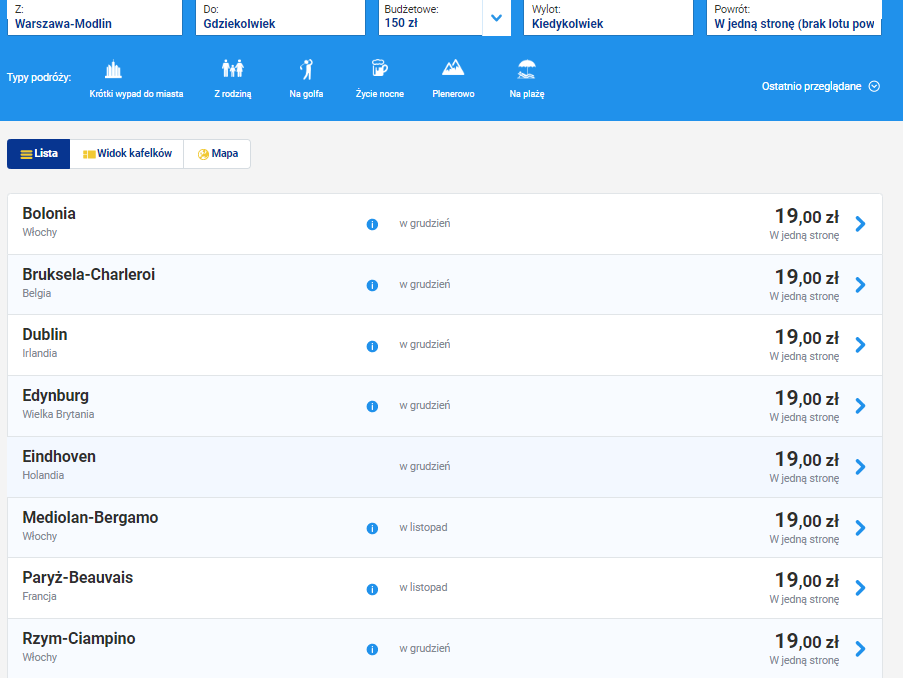Expand the budget 150 zł dropdown arrow
903x678 pixels.
point(496,18)
